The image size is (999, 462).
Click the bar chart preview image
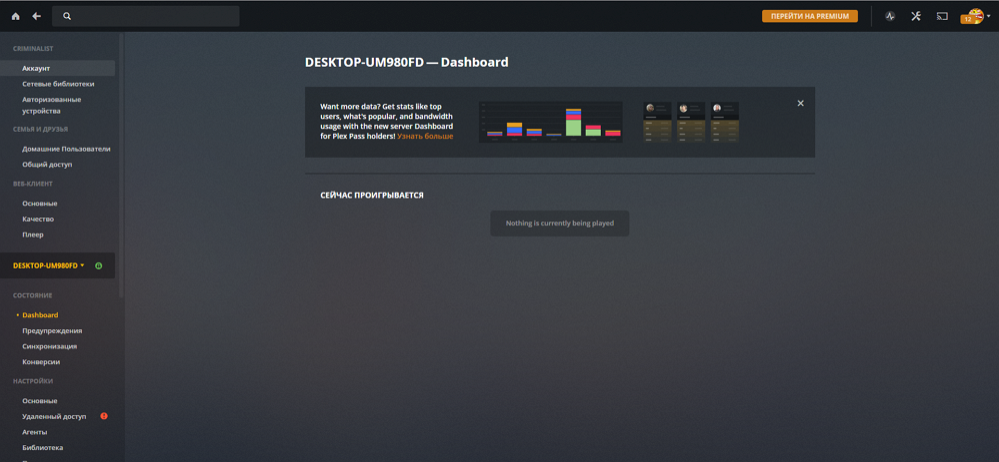tap(550, 122)
